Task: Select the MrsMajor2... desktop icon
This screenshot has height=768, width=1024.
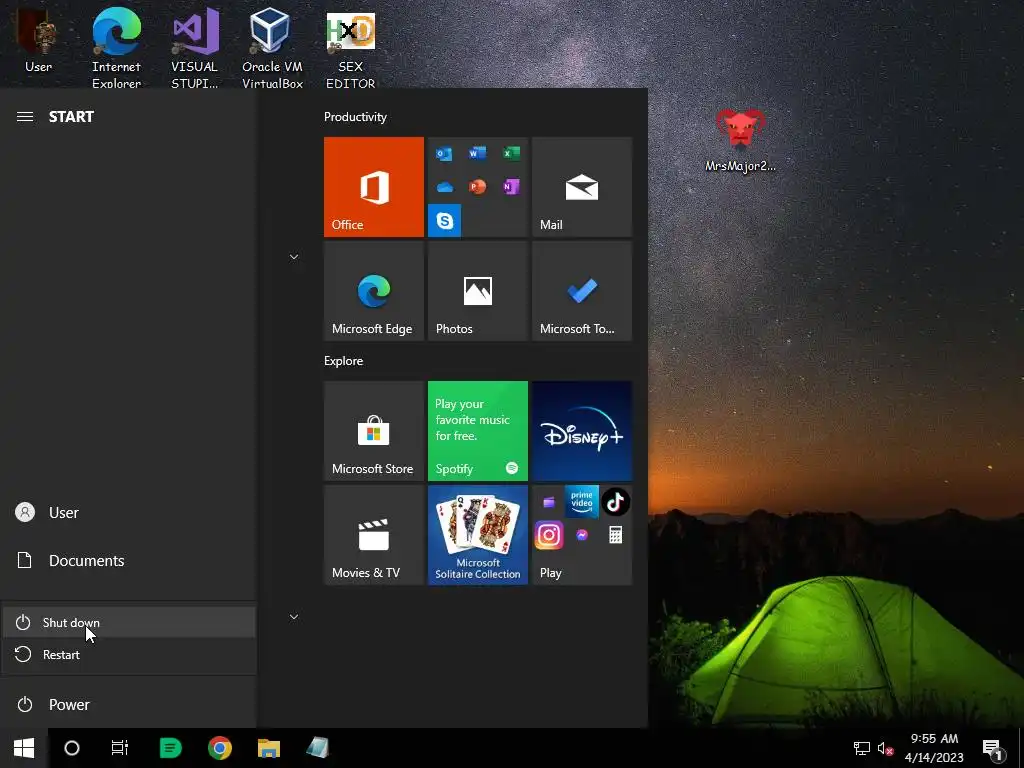Action: (740, 140)
